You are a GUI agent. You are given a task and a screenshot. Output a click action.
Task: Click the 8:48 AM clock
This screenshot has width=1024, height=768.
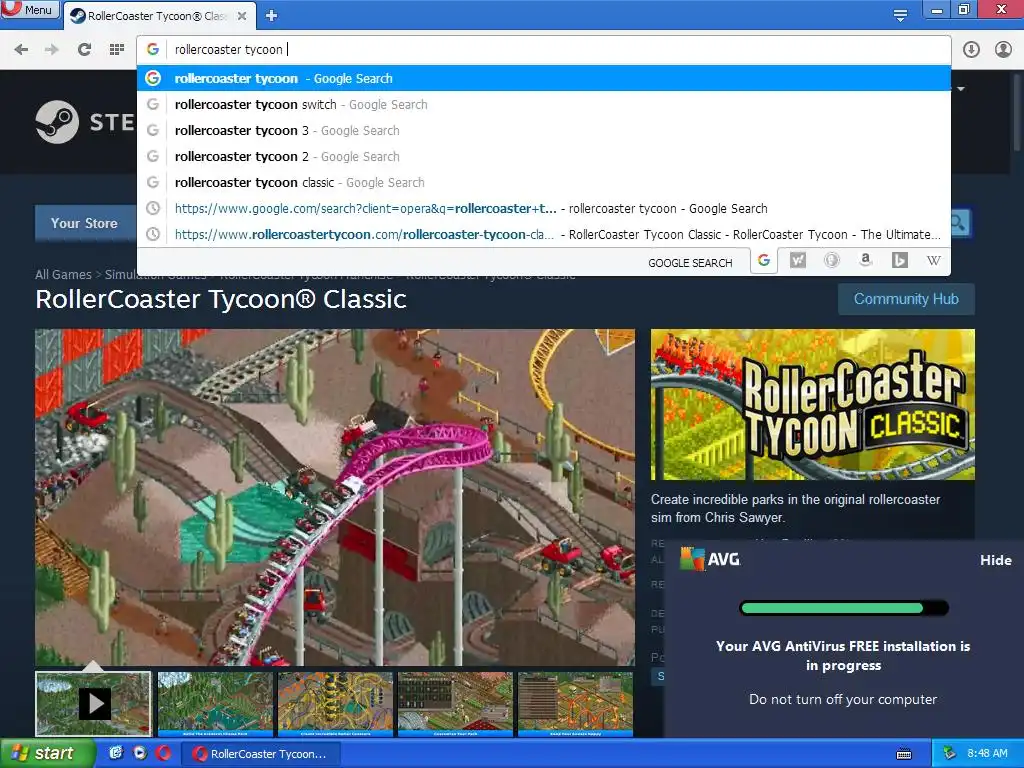tap(987, 754)
